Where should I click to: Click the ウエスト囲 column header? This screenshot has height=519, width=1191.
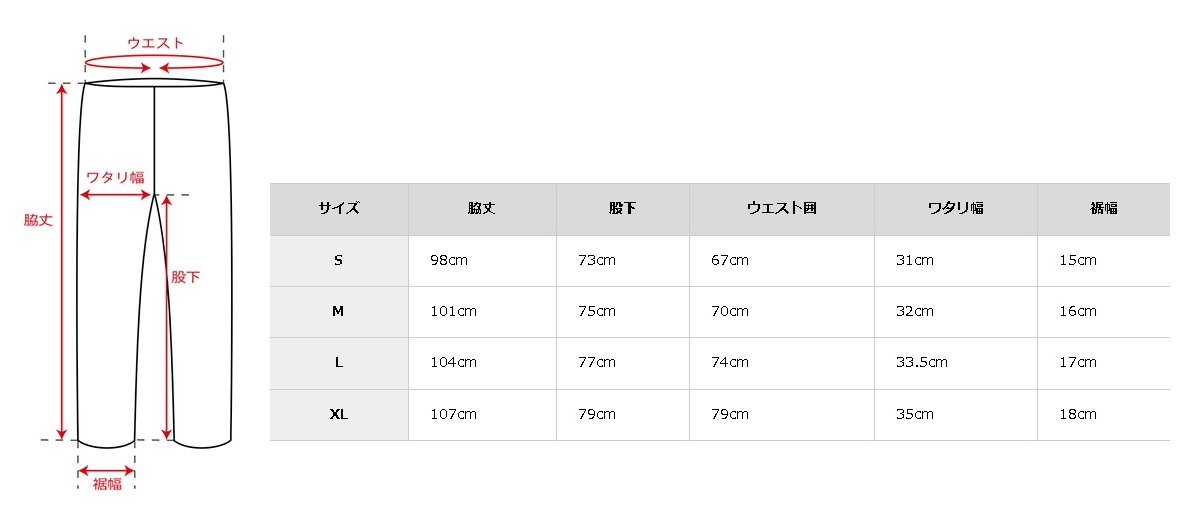(782, 209)
